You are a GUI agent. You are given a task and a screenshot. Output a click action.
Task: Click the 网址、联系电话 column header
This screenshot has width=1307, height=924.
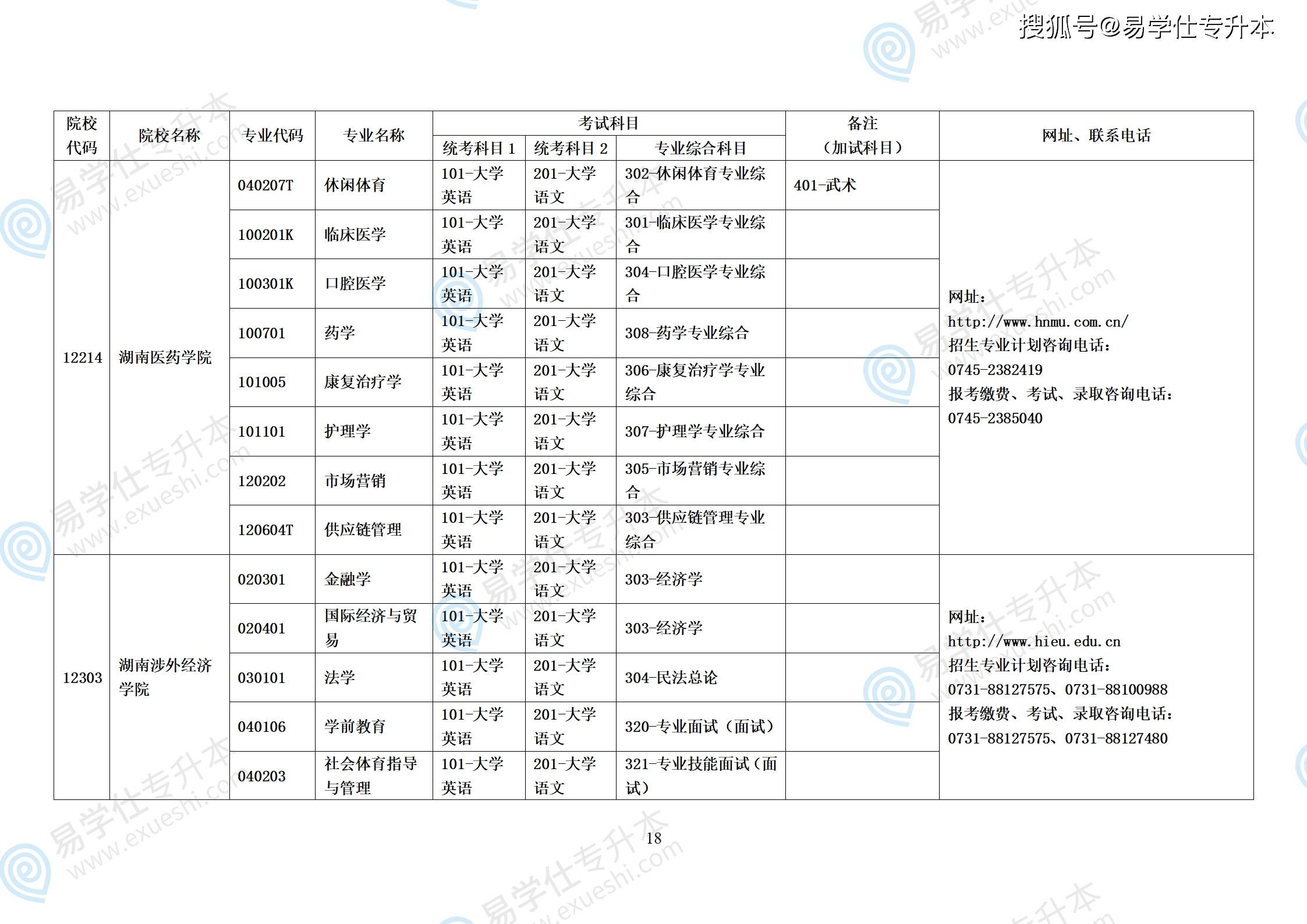tap(1096, 136)
